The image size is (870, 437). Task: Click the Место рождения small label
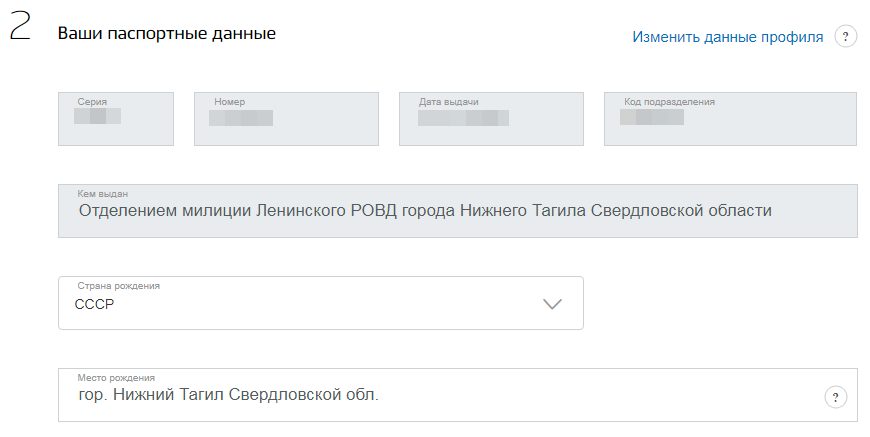point(116,378)
